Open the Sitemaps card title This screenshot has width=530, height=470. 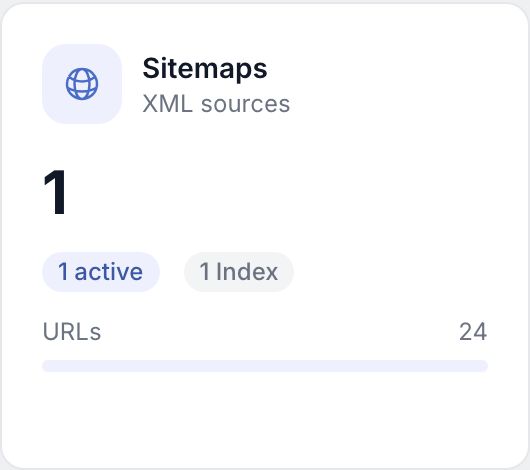(x=205, y=69)
